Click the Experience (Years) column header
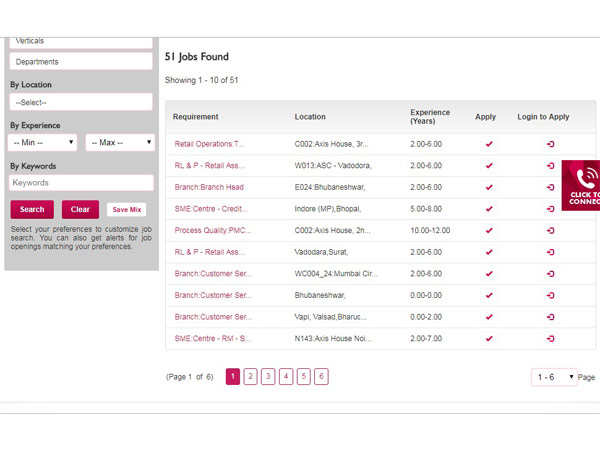 (x=430, y=117)
